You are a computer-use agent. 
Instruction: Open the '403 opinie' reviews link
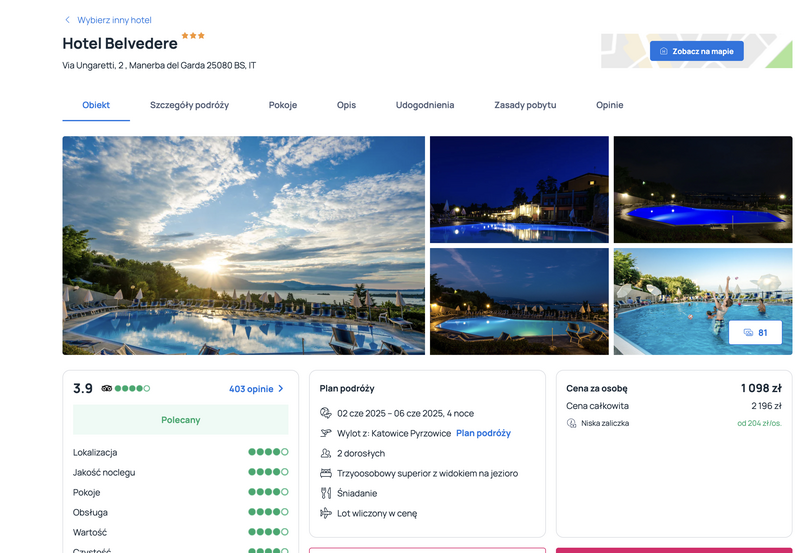click(251, 389)
